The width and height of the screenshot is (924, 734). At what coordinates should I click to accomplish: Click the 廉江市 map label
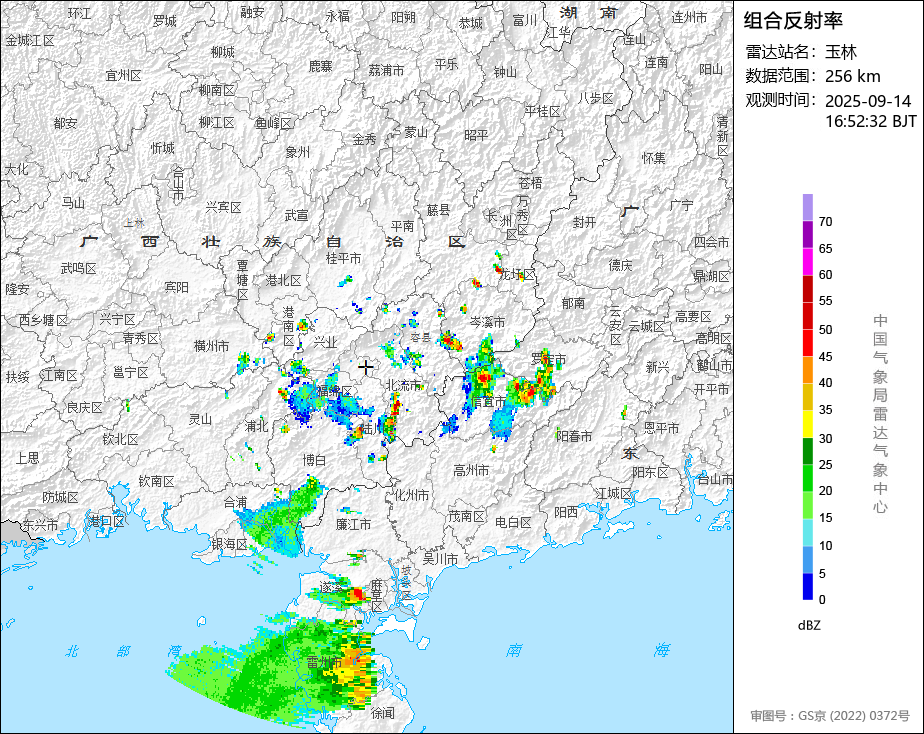[354, 524]
